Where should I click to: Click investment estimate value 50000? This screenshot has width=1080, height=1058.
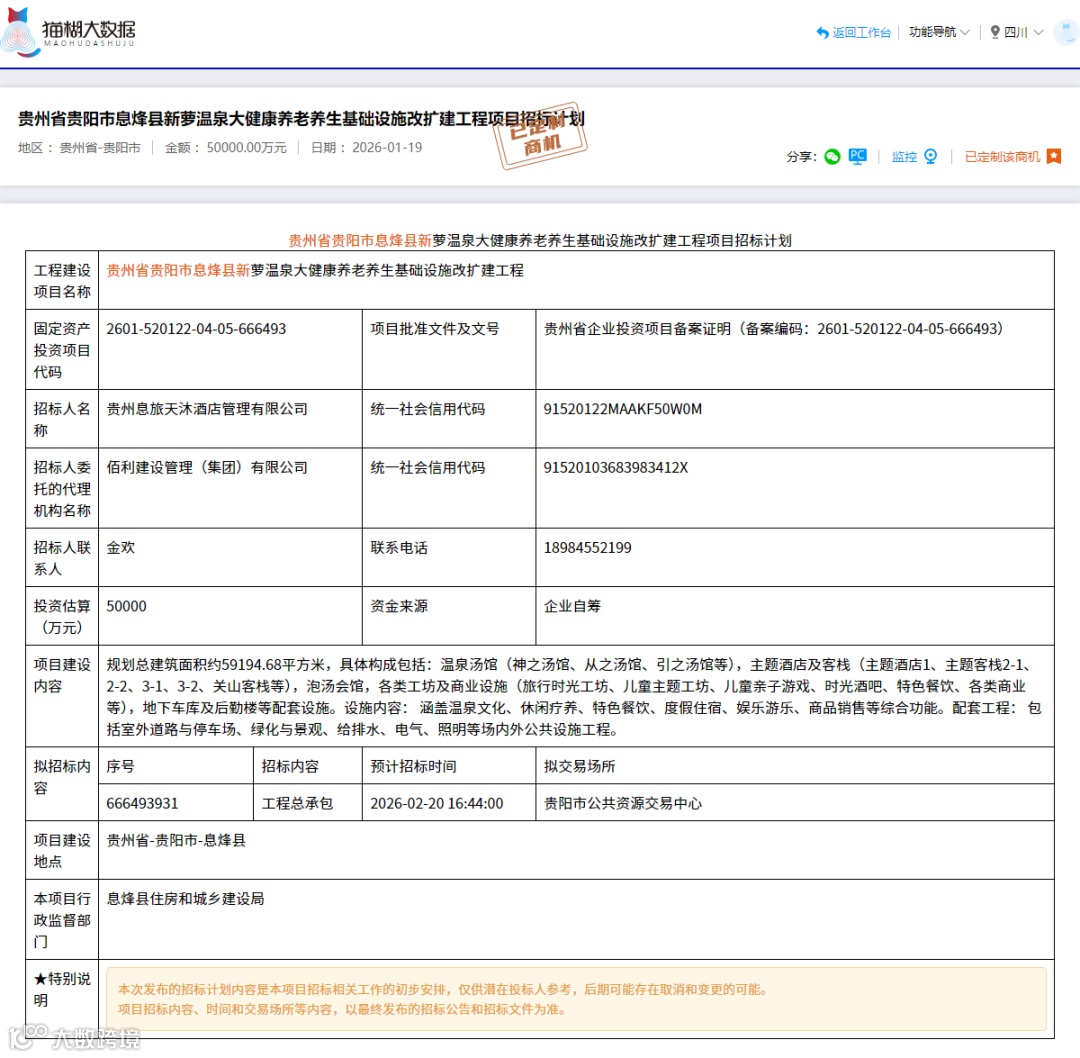(x=126, y=606)
